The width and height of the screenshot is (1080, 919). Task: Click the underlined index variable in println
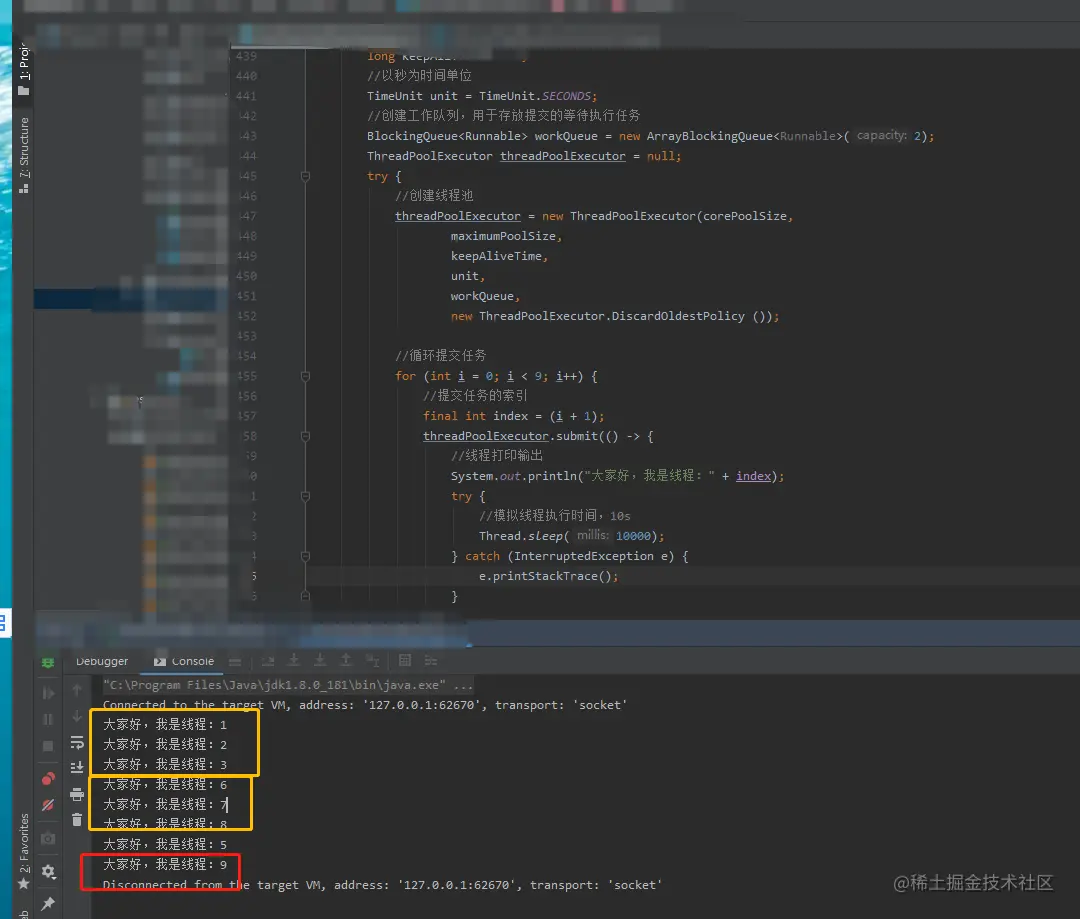click(x=754, y=476)
